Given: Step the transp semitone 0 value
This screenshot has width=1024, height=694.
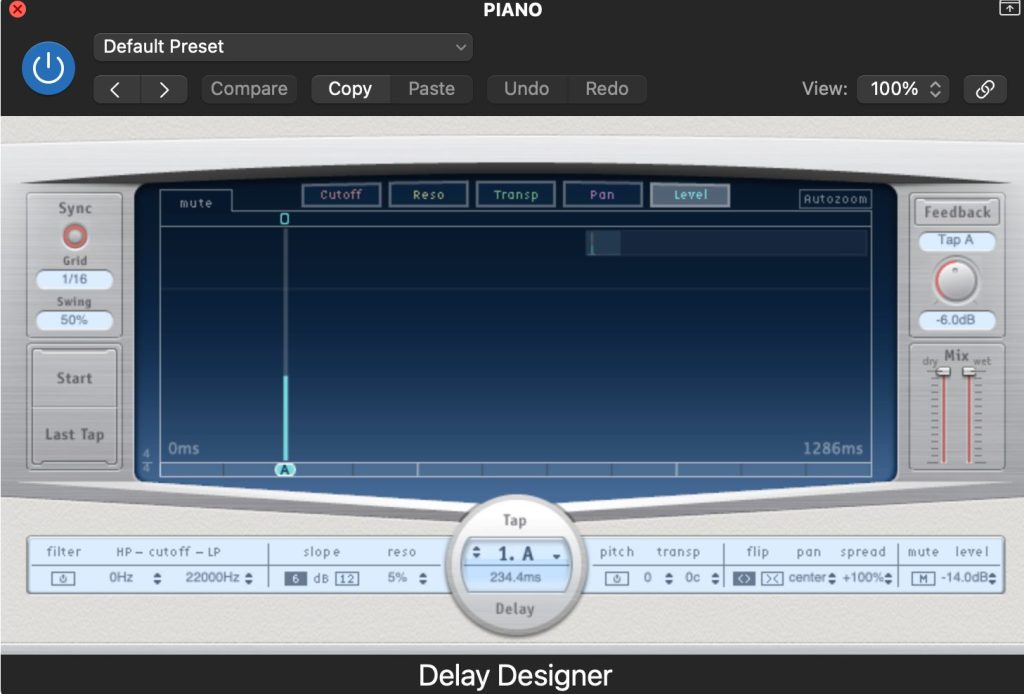Looking at the screenshot, I should tap(669, 578).
